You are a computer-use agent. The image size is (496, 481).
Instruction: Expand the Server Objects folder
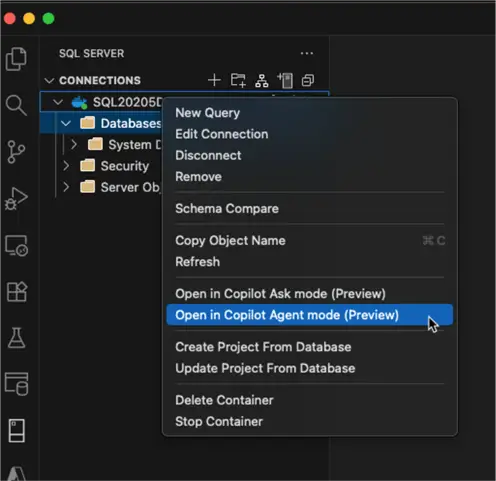[x=66, y=187]
